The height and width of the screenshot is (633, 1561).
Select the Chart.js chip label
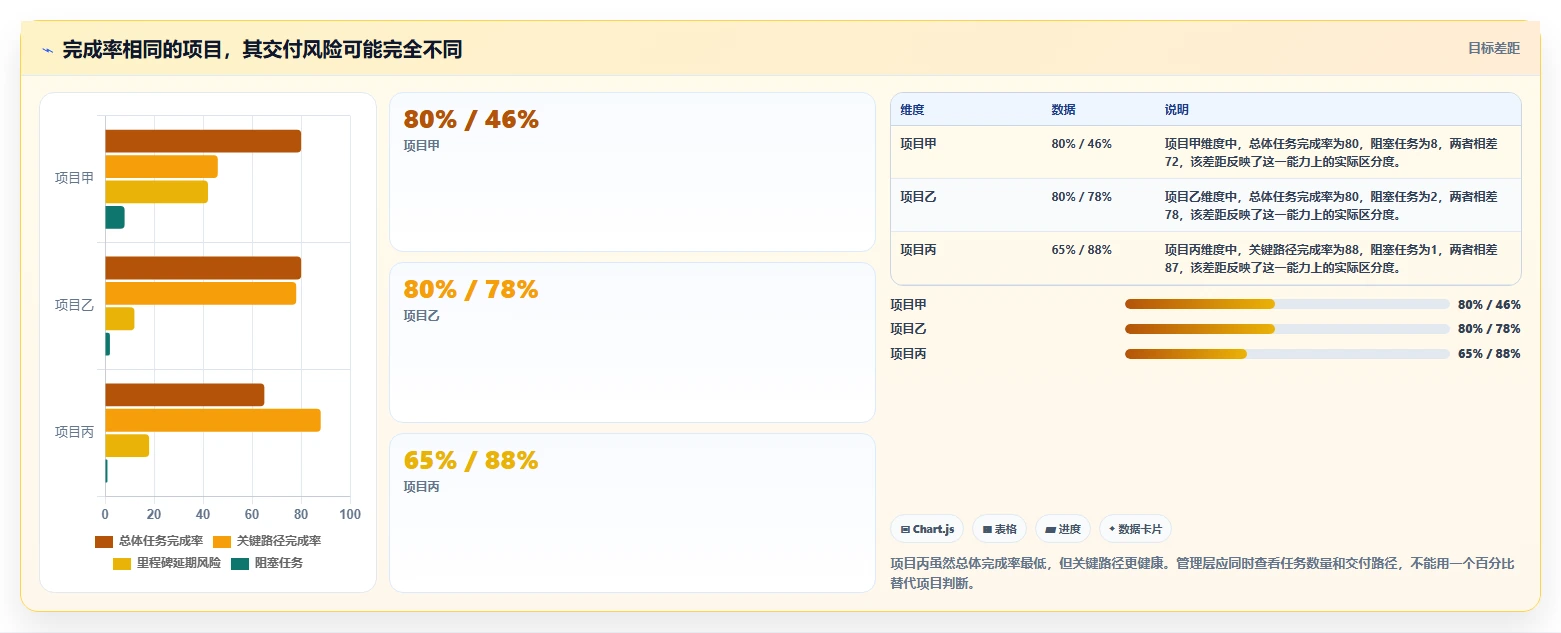coord(934,529)
